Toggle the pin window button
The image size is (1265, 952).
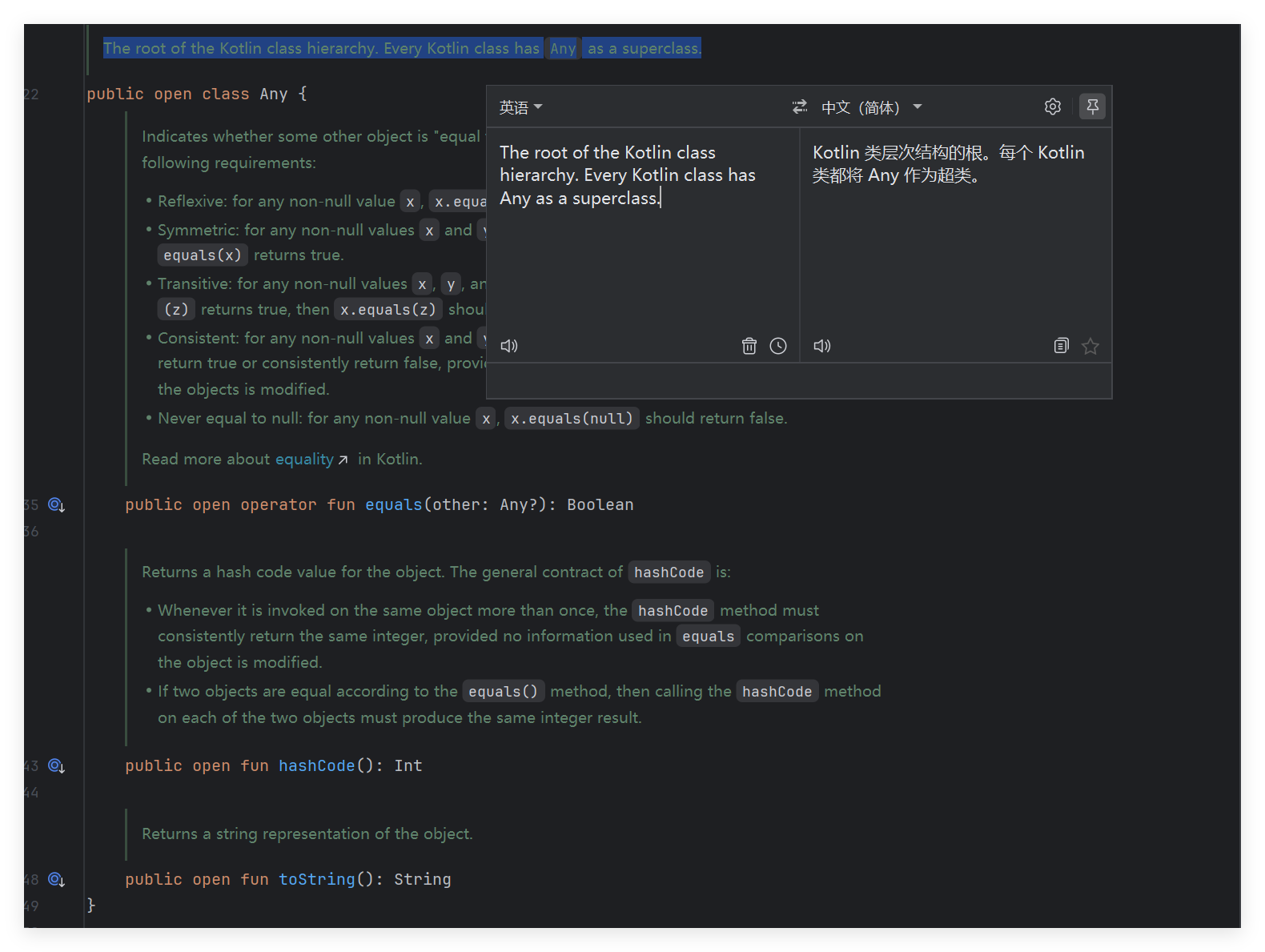1092,106
